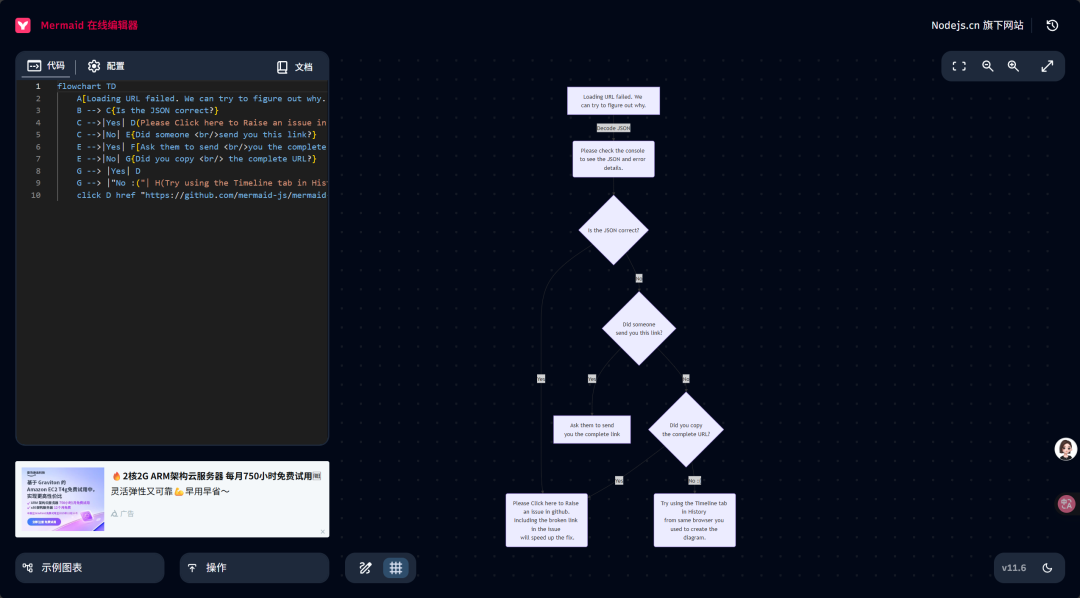Viewport: 1080px width, 598px height.
Task: Click the user avatar icon
Action: point(1066,449)
